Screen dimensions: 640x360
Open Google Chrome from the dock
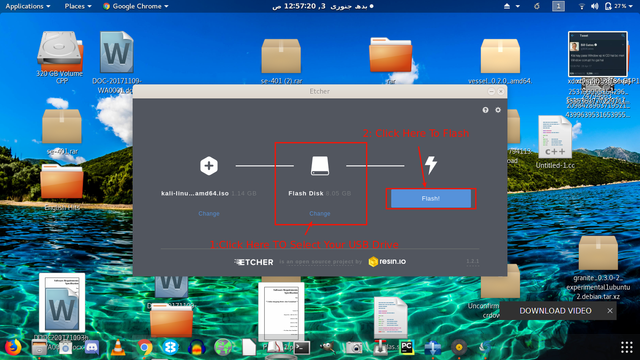(144, 348)
